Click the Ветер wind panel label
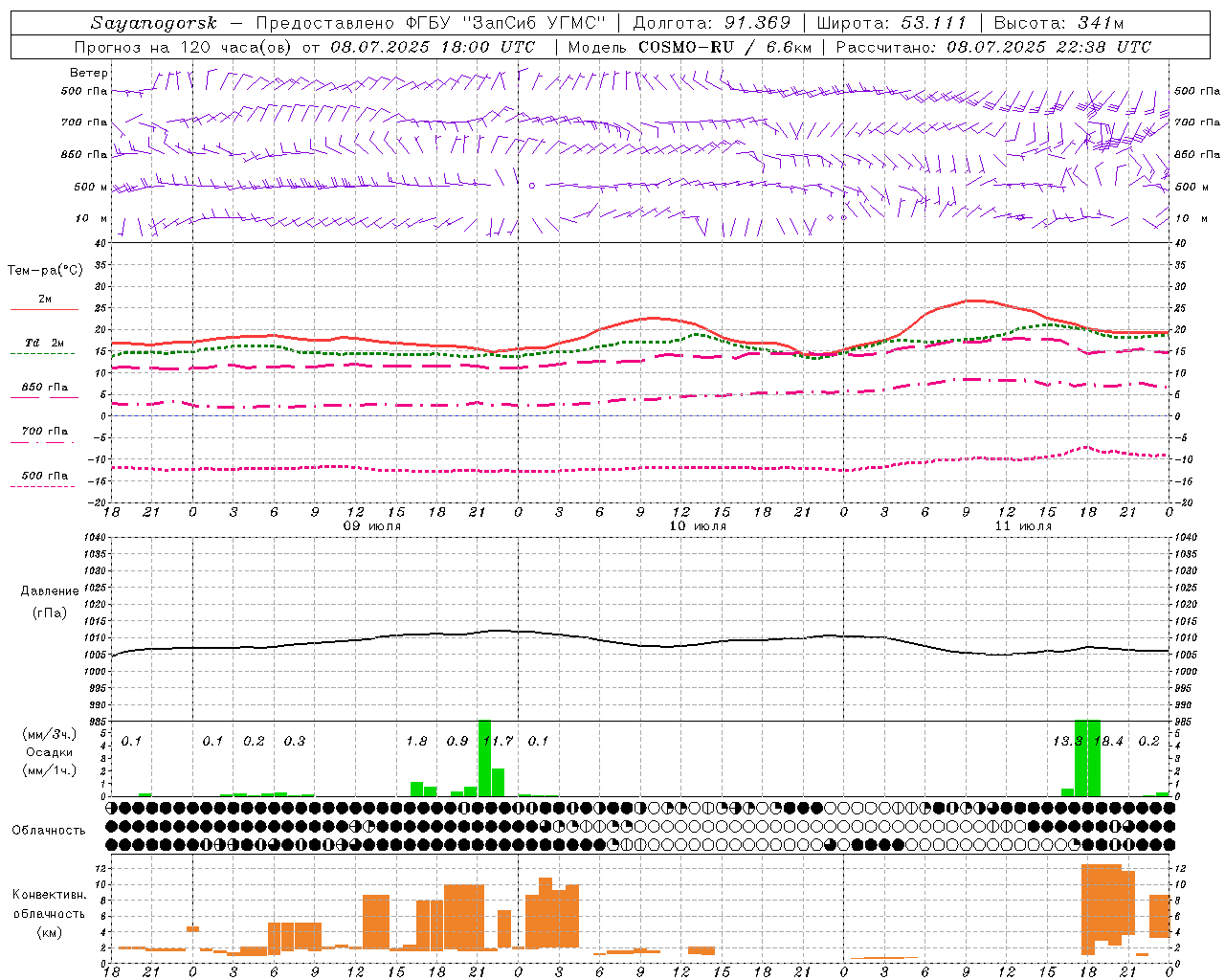The width and height of the screenshot is (1225, 980). 88,73
